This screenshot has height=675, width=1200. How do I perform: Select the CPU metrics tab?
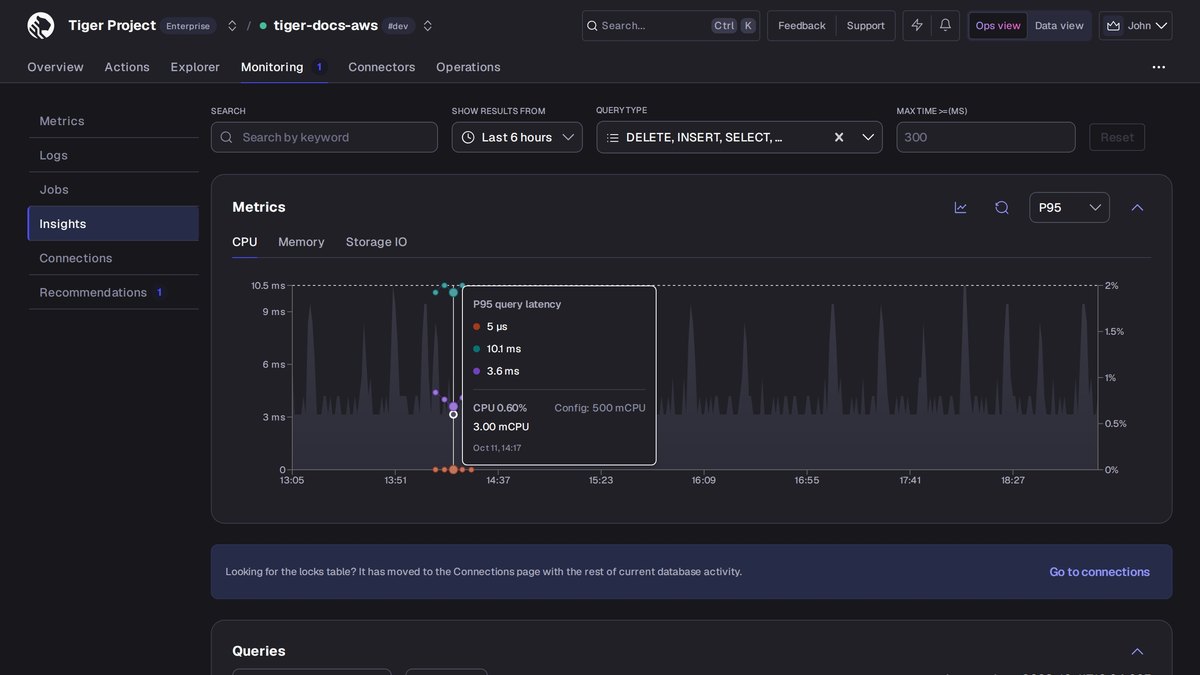click(245, 242)
